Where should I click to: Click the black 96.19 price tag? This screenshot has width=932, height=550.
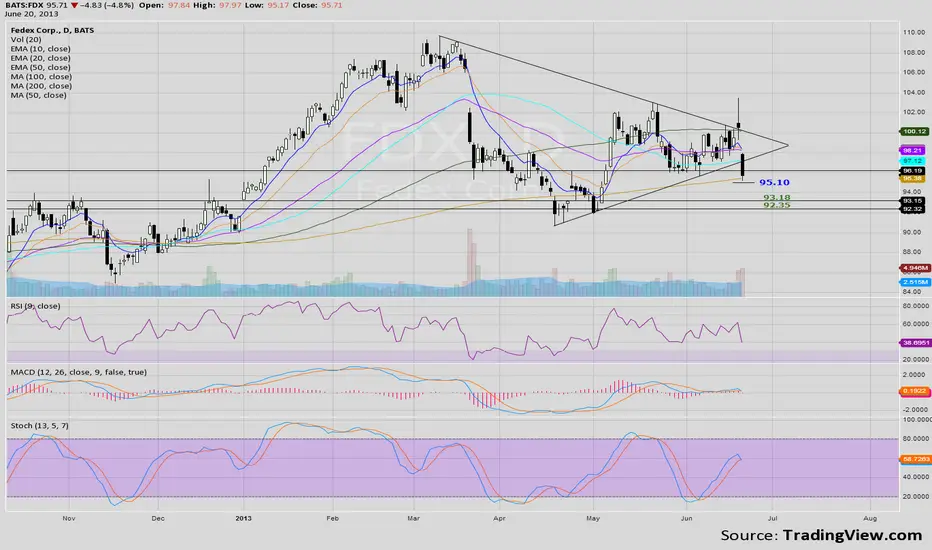pyautogui.click(x=914, y=171)
